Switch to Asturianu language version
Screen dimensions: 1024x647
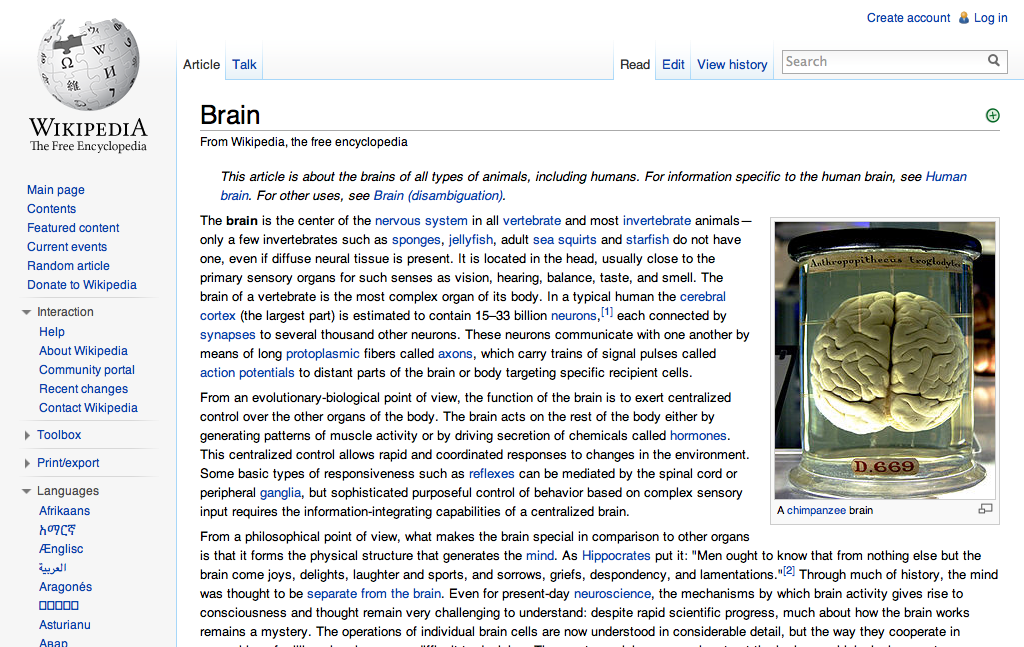pos(65,625)
